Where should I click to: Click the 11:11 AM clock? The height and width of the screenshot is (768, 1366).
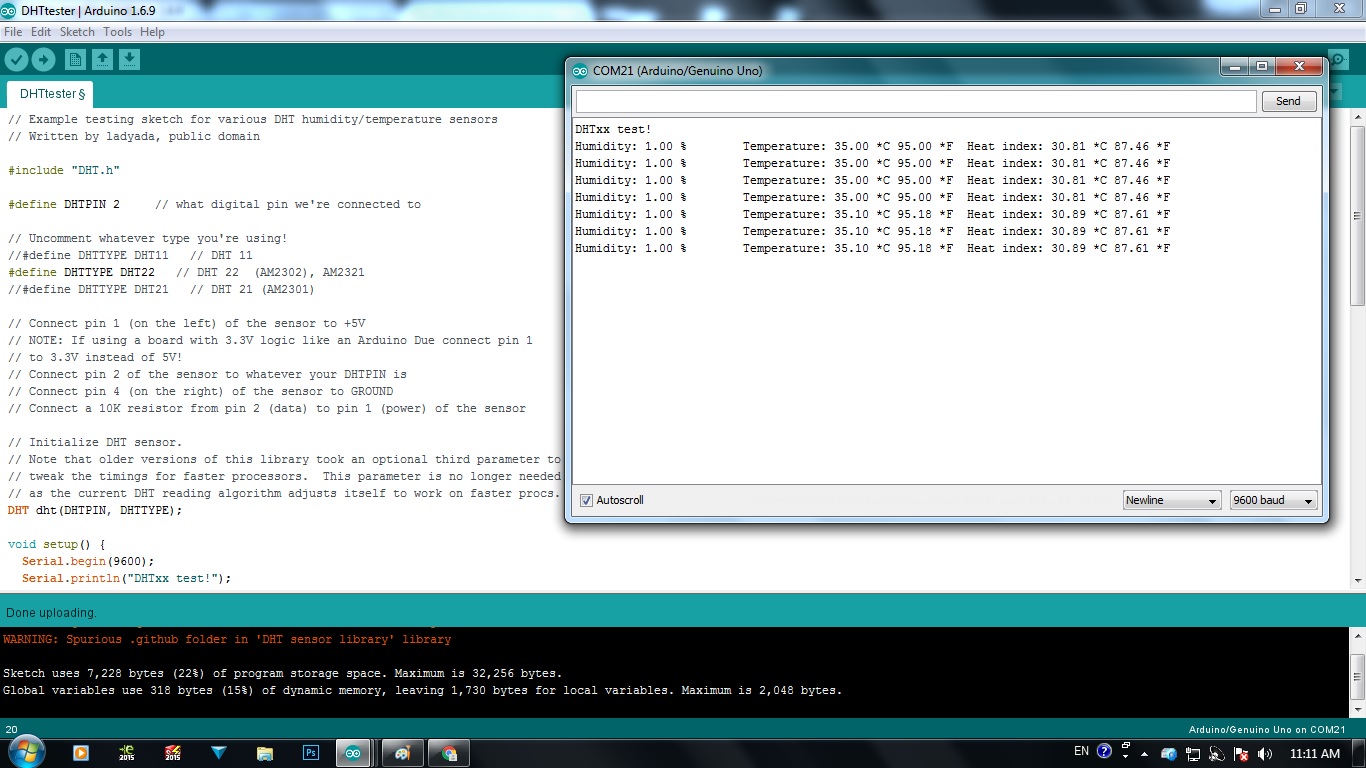(x=1315, y=753)
